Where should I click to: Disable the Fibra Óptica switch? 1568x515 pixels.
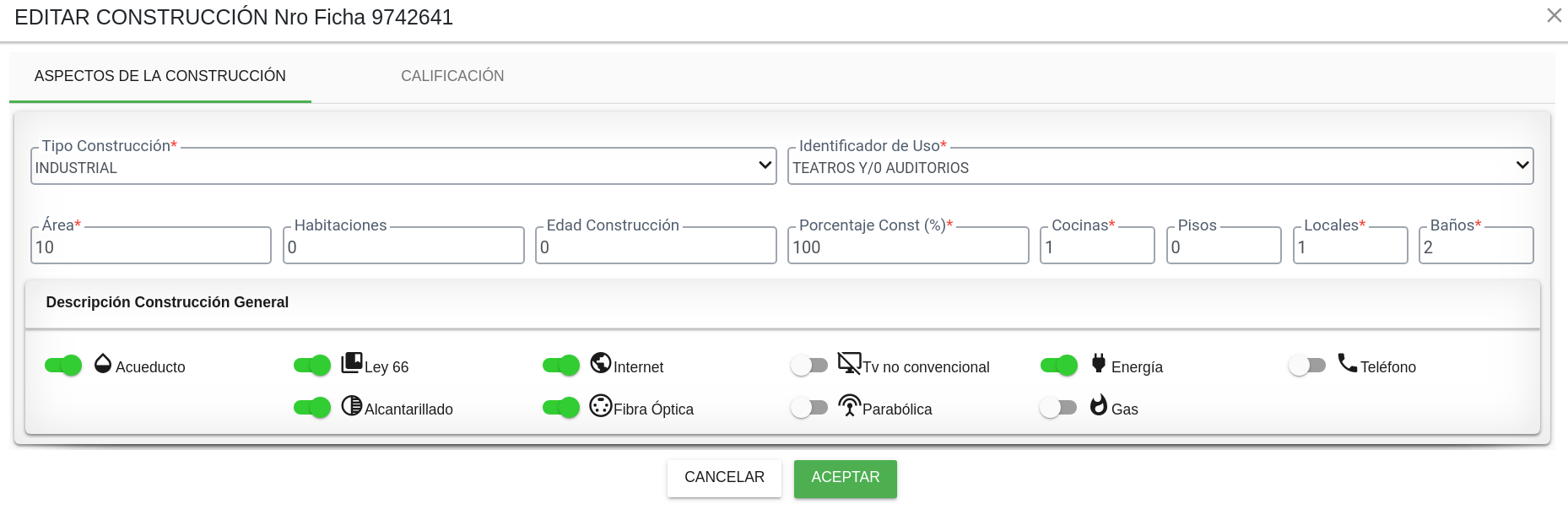(x=561, y=408)
